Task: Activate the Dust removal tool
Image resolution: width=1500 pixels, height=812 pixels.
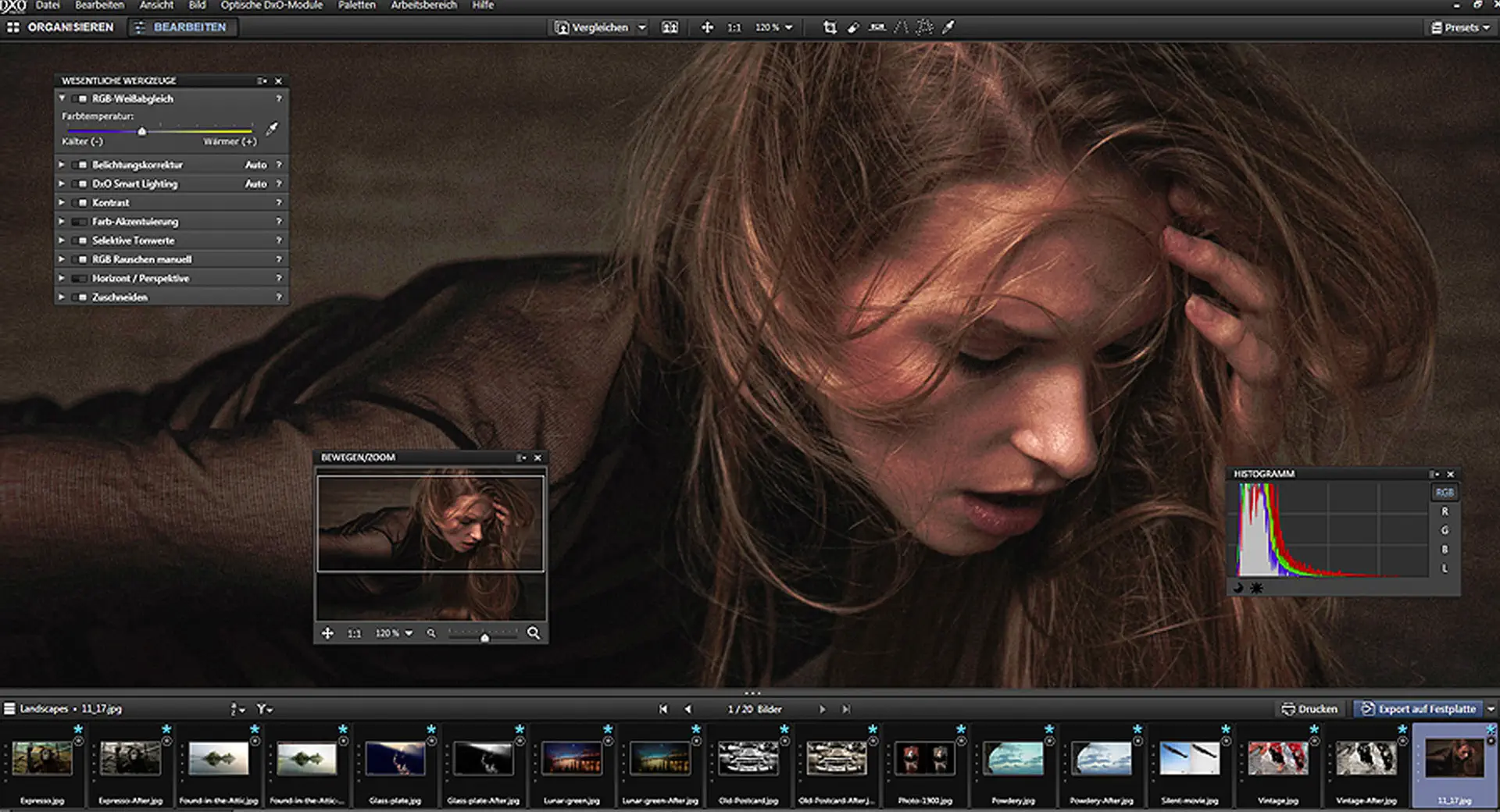Action: [853, 27]
